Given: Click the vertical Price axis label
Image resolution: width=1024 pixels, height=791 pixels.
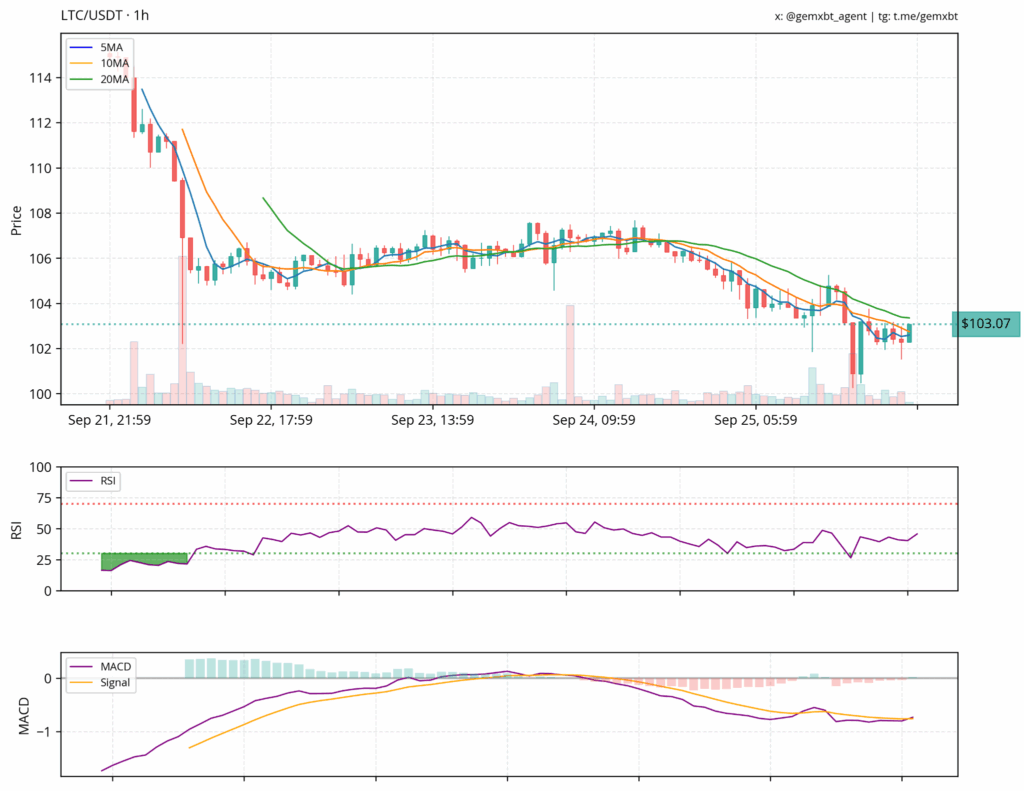Looking at the screenshot, I should [16, 221].
